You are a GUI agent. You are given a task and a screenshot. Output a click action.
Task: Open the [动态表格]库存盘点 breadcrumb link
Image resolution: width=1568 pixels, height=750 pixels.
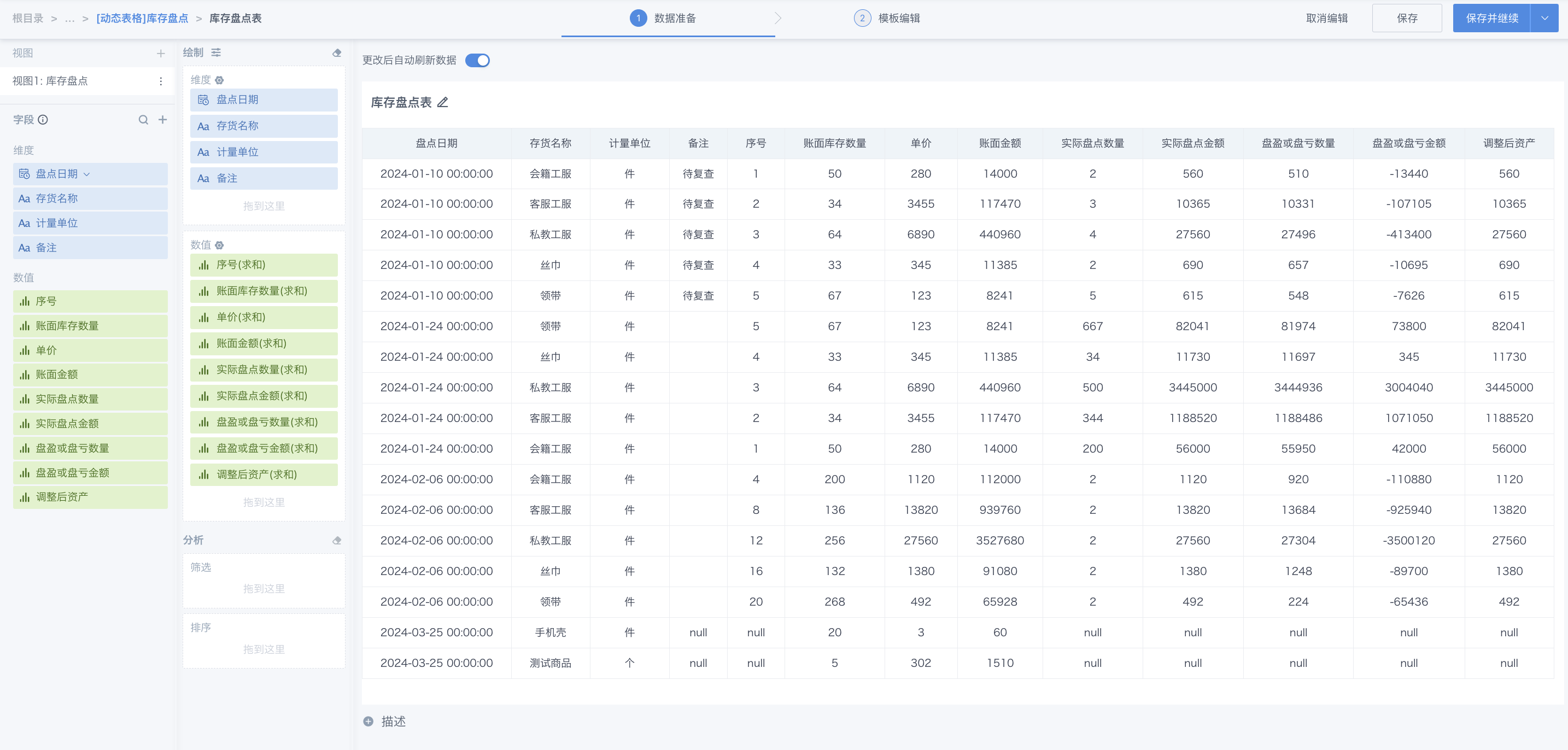tap(143, 19)
